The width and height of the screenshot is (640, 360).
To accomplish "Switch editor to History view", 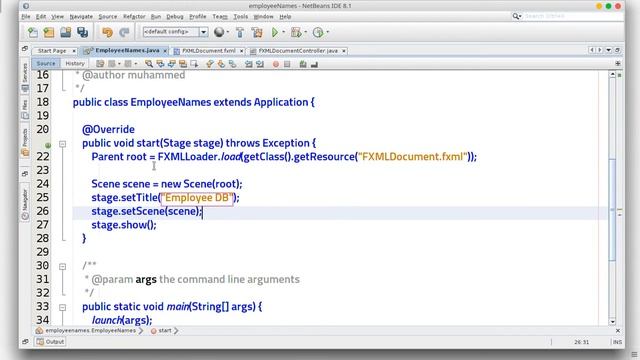I will pos(75,63).
